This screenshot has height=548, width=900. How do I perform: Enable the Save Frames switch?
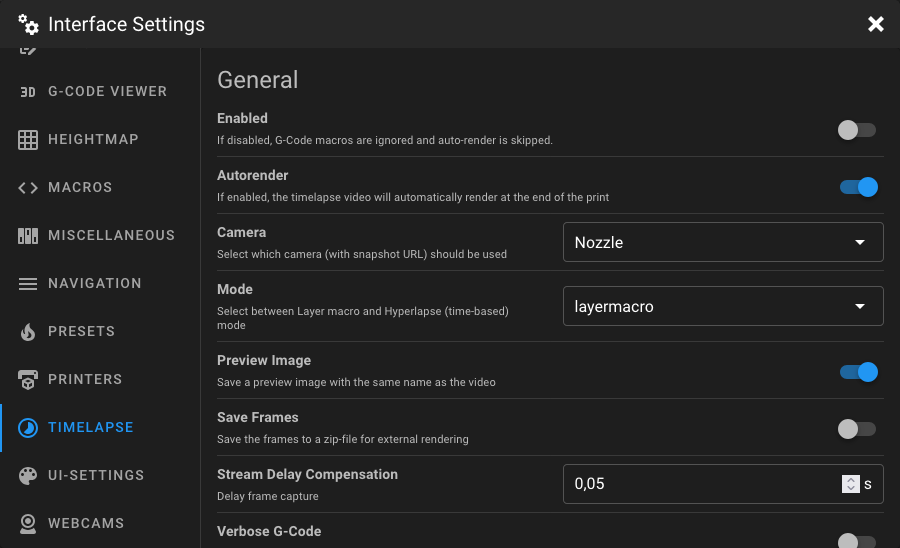point(857,429)
